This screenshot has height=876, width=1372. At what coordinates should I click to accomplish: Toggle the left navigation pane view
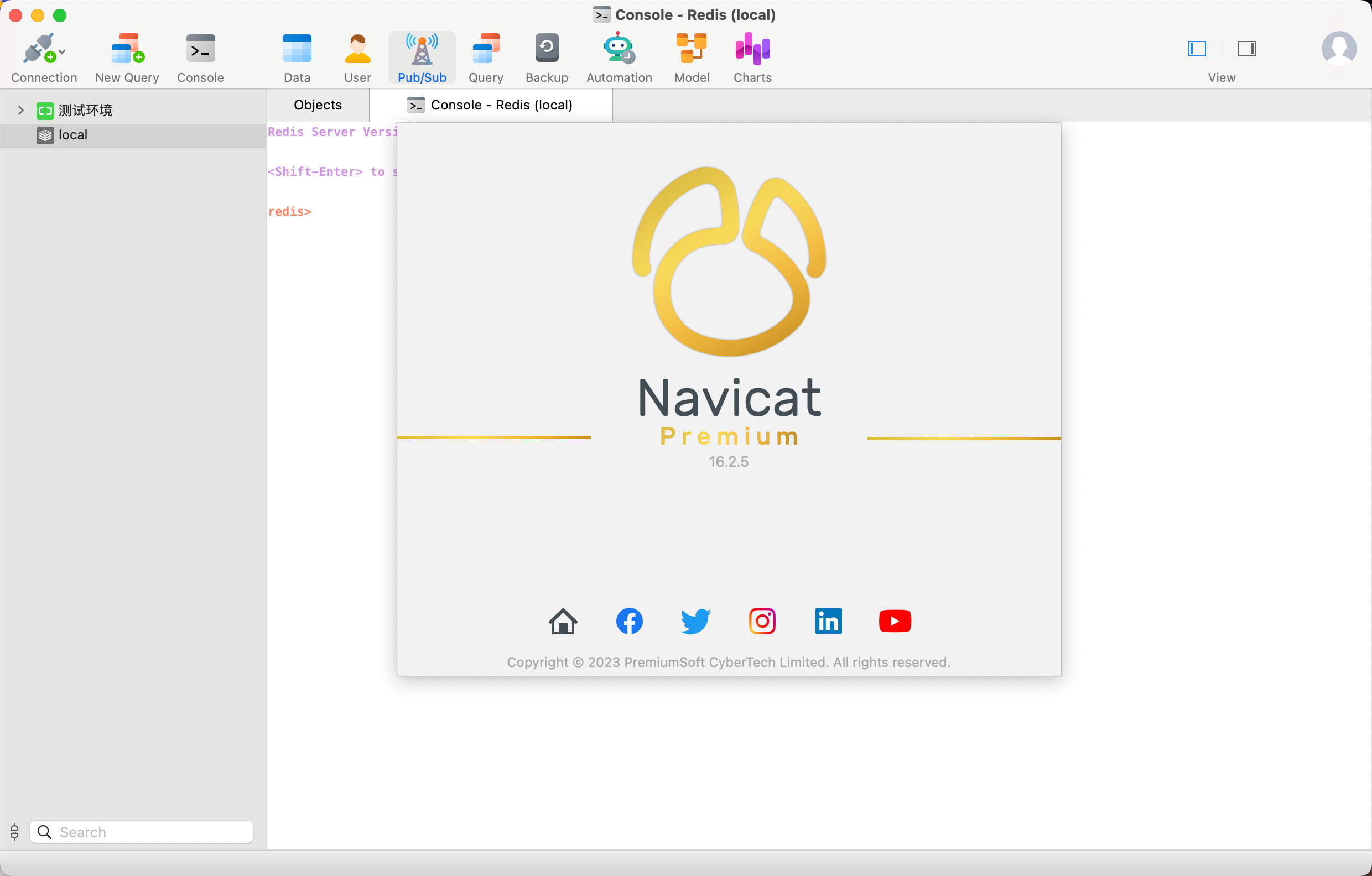click(x=1197, y=49)
